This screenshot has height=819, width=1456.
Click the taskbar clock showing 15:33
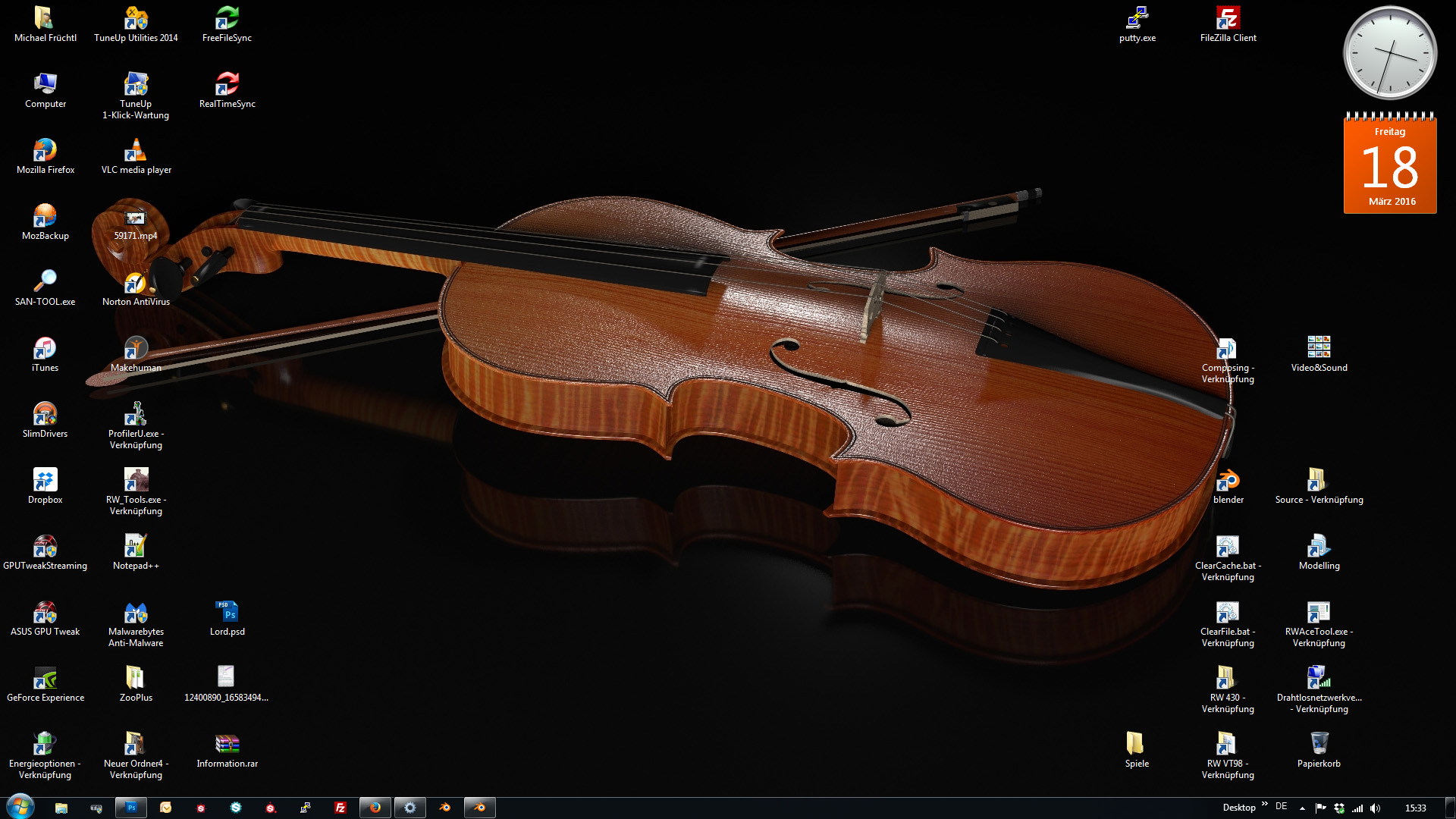click(x=1415, y=808)
